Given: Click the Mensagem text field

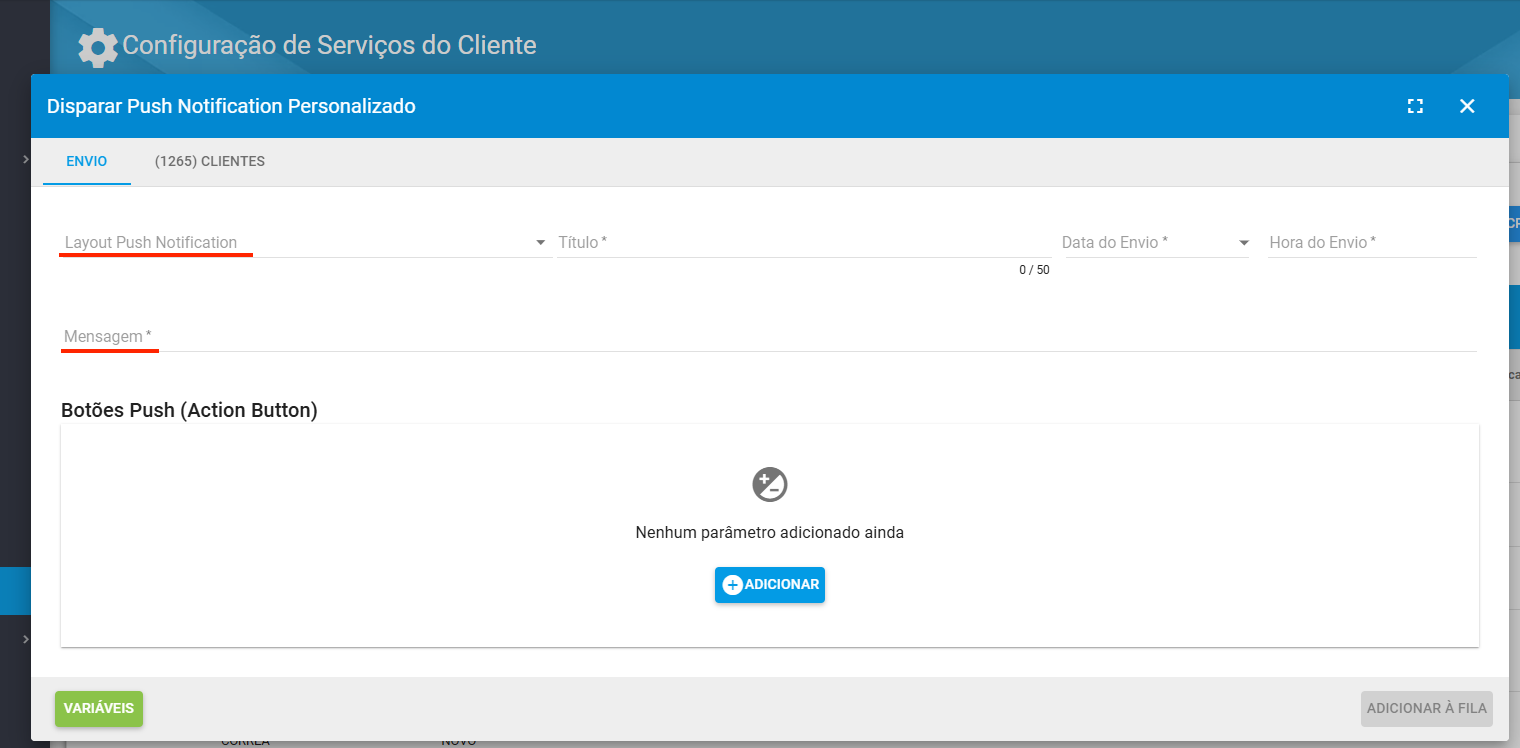Looking at the screenshot, I should point(768,336).
